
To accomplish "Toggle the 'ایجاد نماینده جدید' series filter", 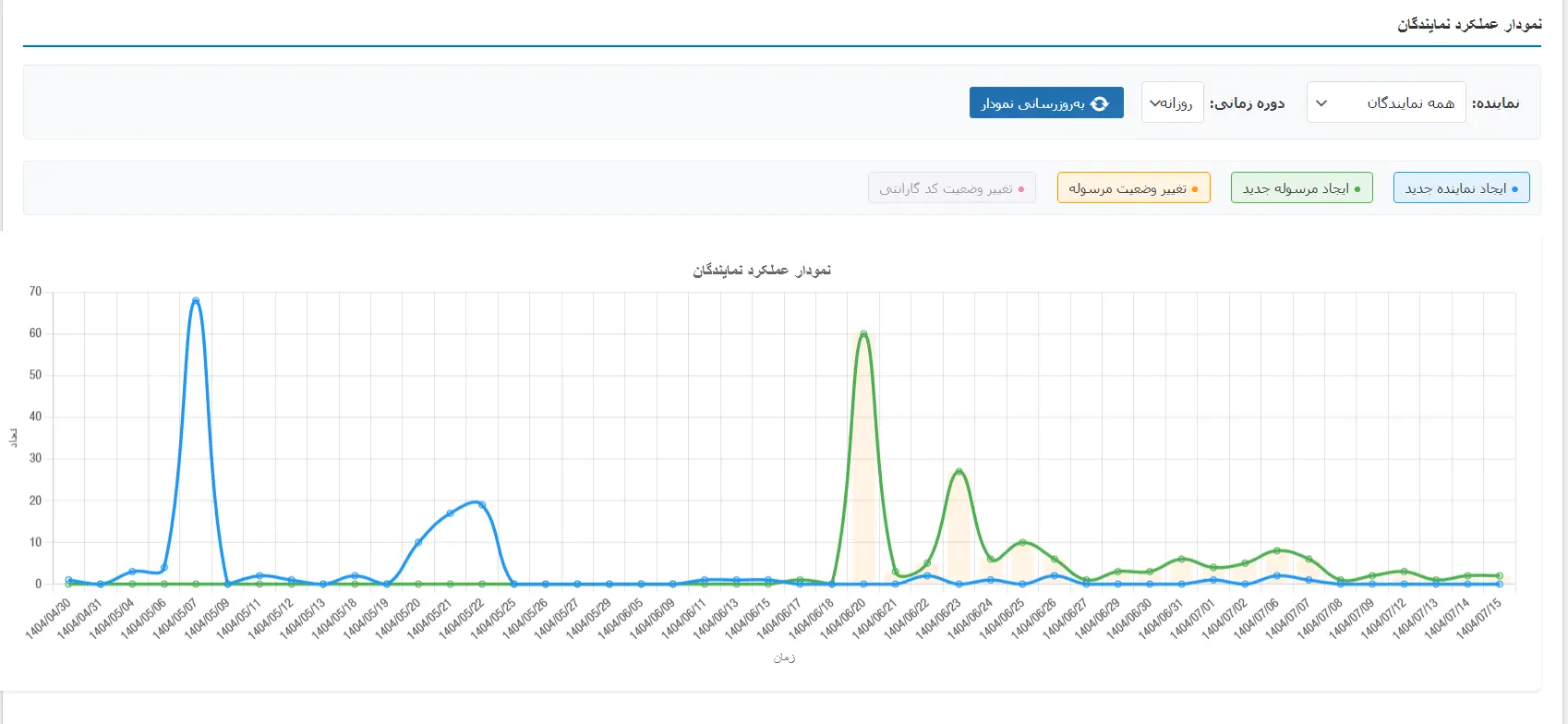I will (x=1461, y=188).
